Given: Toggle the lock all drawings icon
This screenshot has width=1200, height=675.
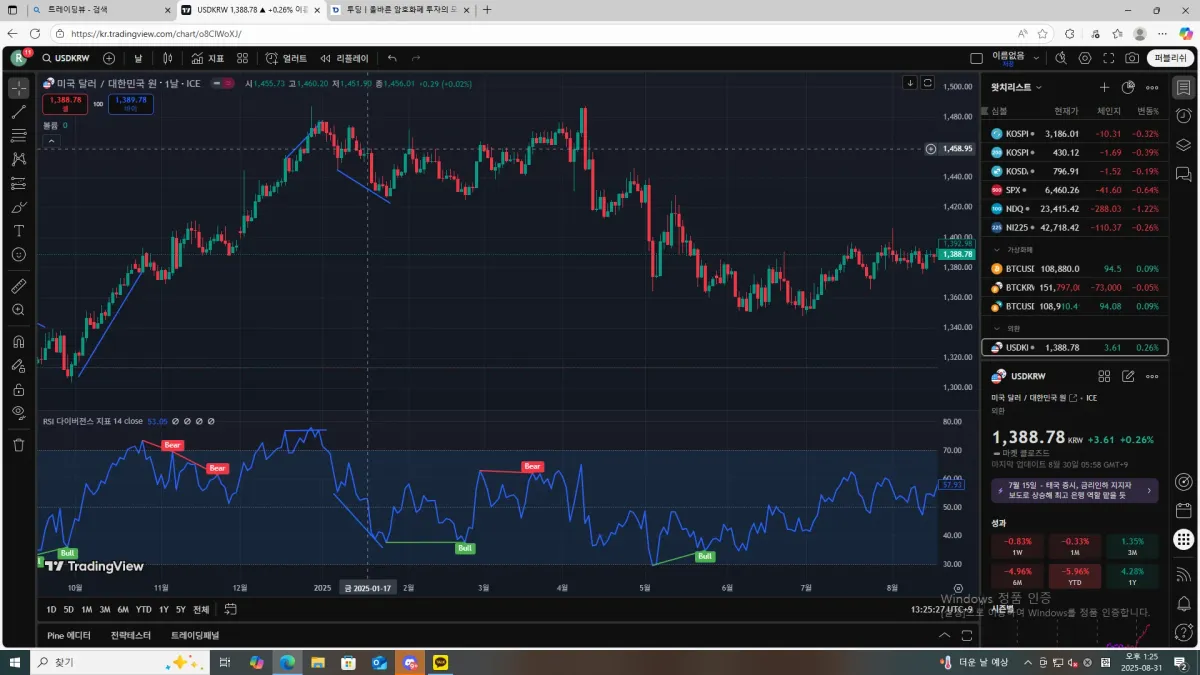Looking at the screenshot, I should [x=18, y=390].
